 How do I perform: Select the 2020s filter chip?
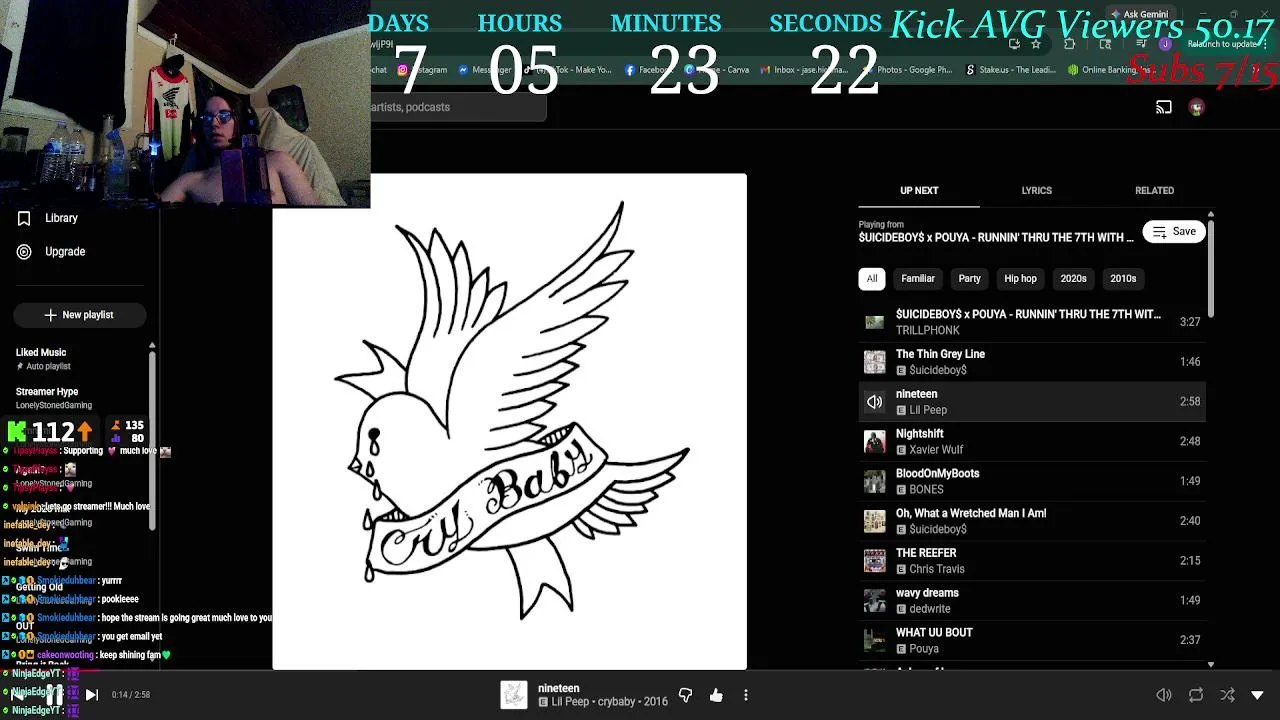1073,279
